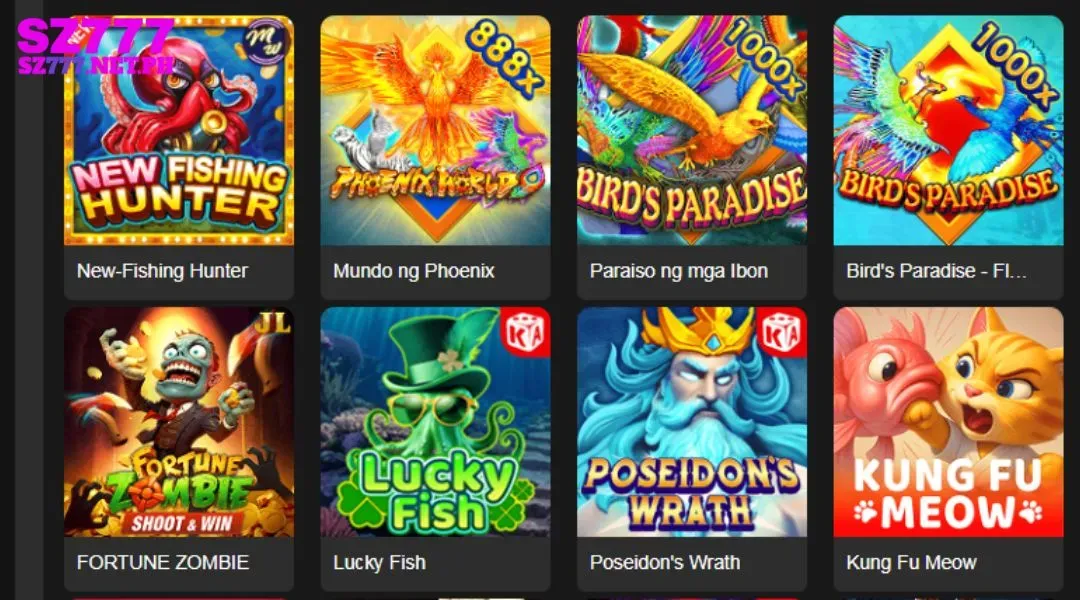Launch the Kung Fu Meow game thumbnail

pyautogui.click(x=948, y=422)
